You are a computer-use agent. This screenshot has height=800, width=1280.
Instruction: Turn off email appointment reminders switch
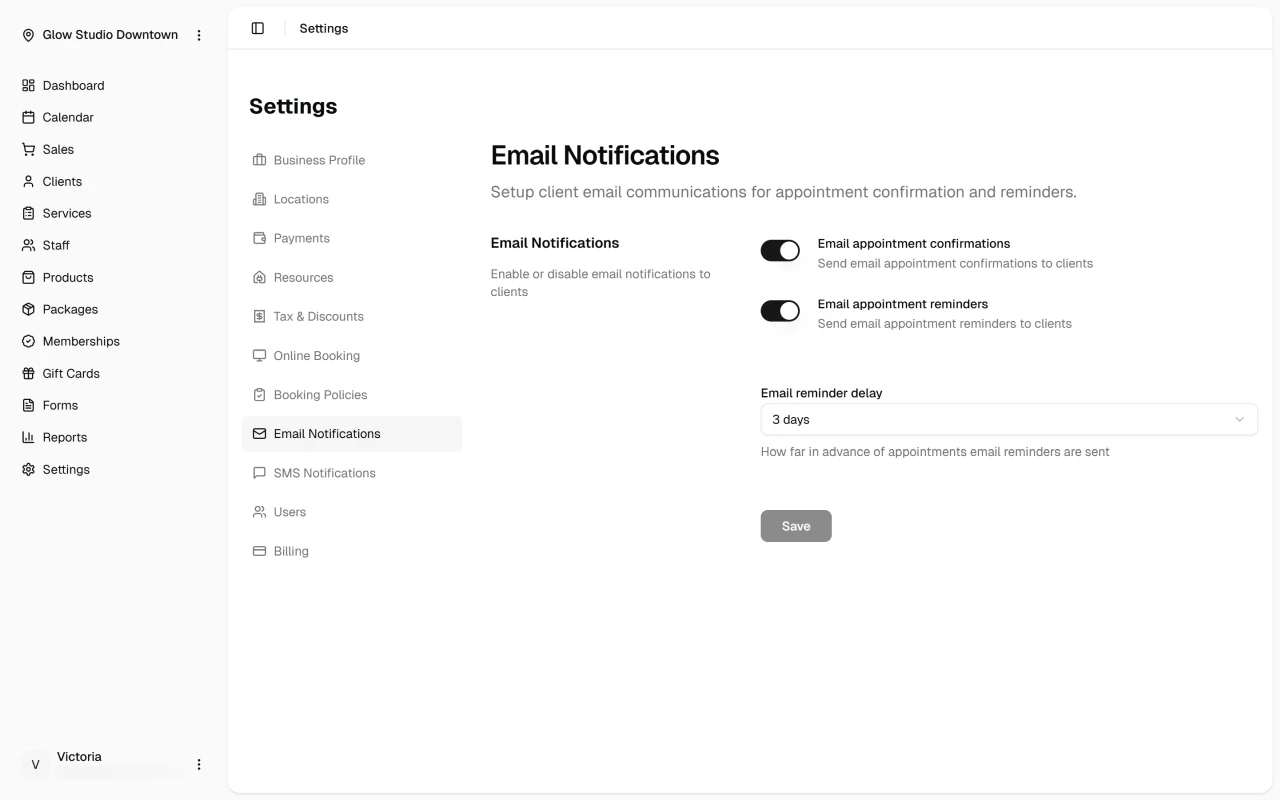(x=780, y=311)
